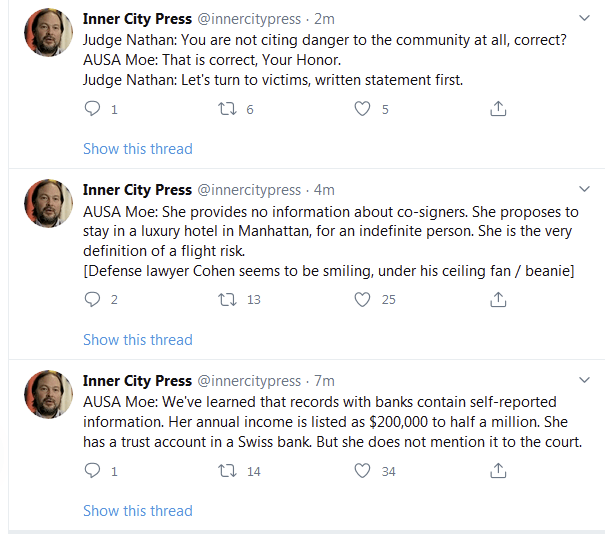Open the more-options chevron on the 2m tweet
The height and width of the screenshot is (534, 605).
pyautogui.click(x=585, y=19)
